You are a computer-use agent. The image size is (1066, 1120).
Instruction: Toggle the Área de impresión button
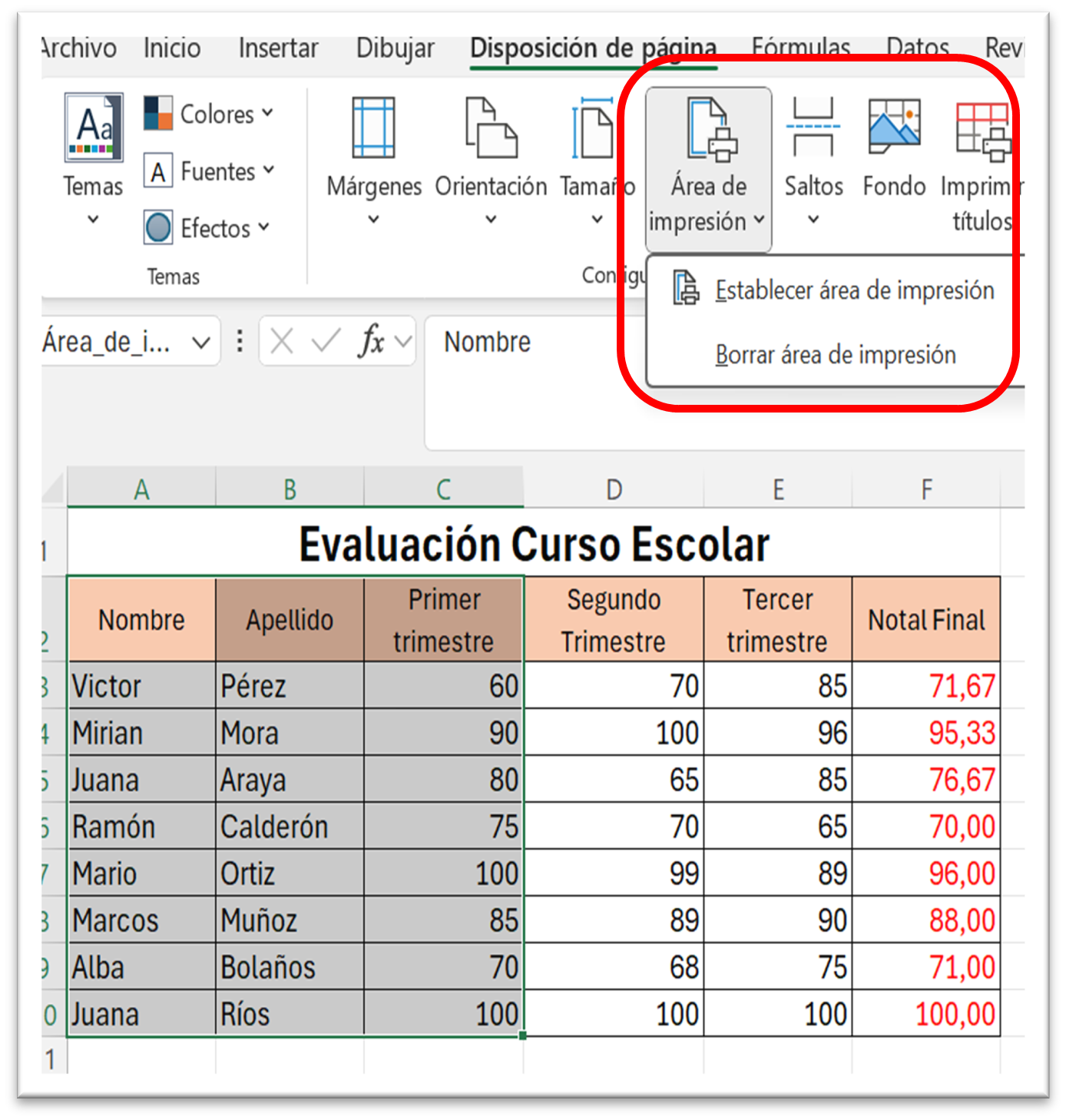pyautogui.click(x=708, y=169)
